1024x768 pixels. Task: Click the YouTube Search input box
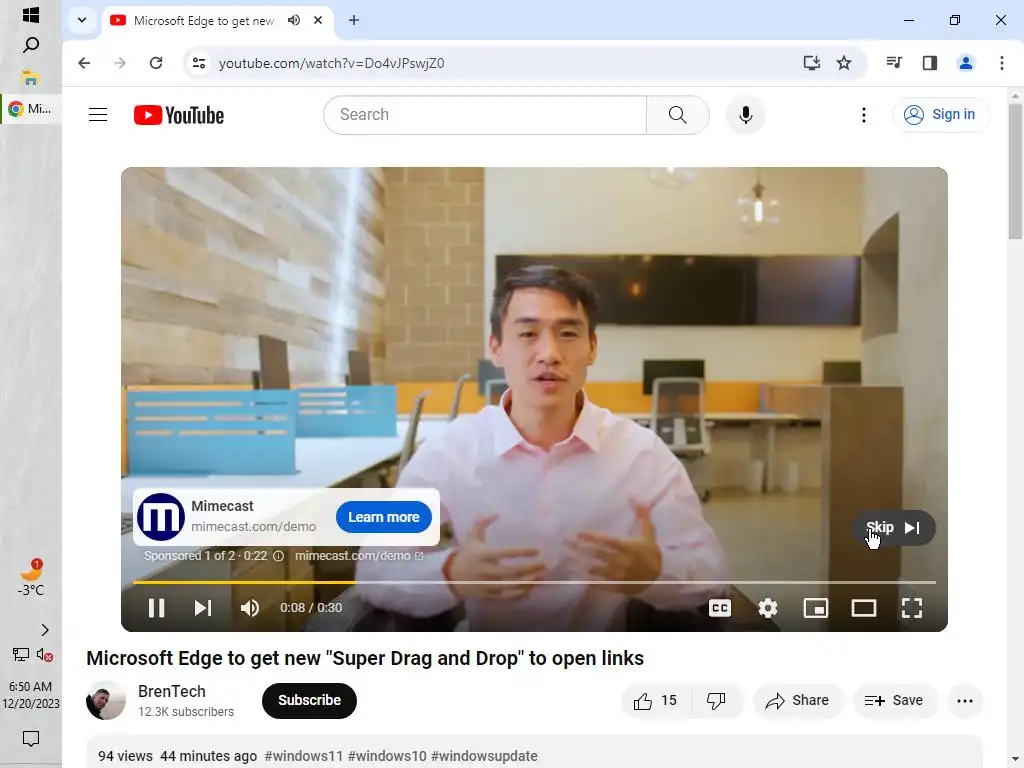click(485, 115)
